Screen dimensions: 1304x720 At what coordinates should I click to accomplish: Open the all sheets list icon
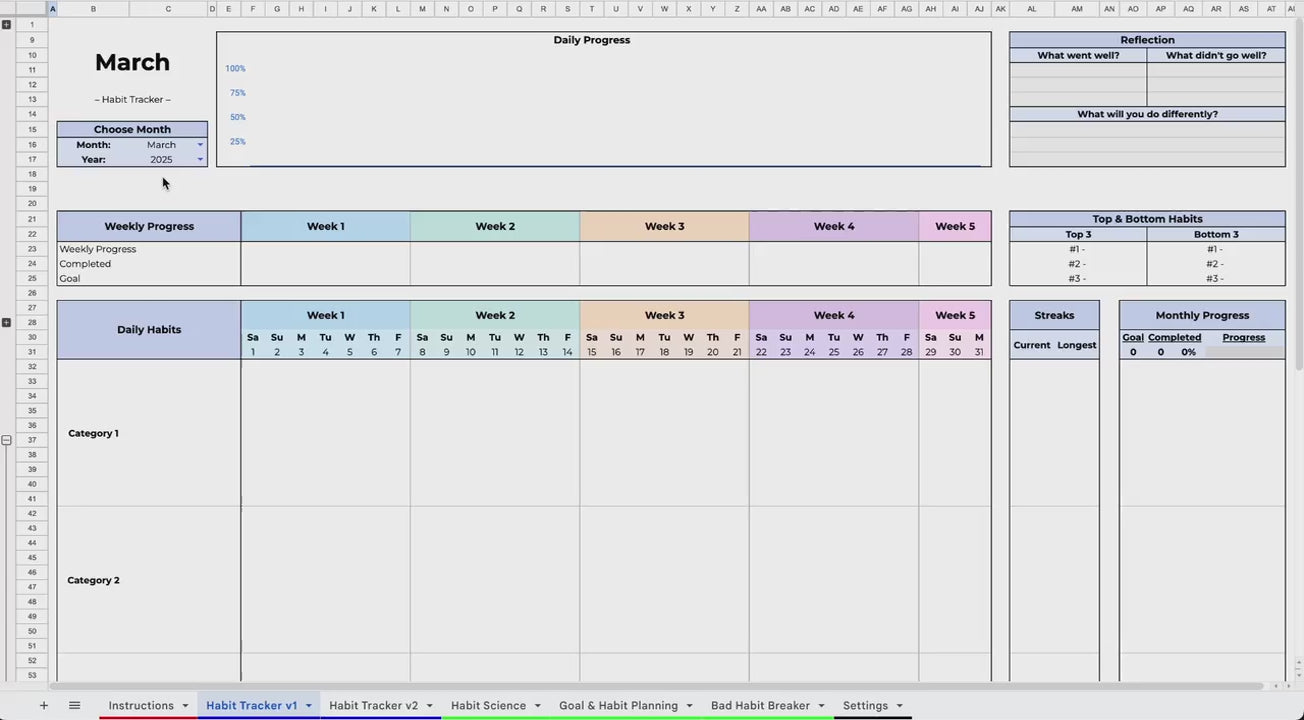(x=74, y=705)
